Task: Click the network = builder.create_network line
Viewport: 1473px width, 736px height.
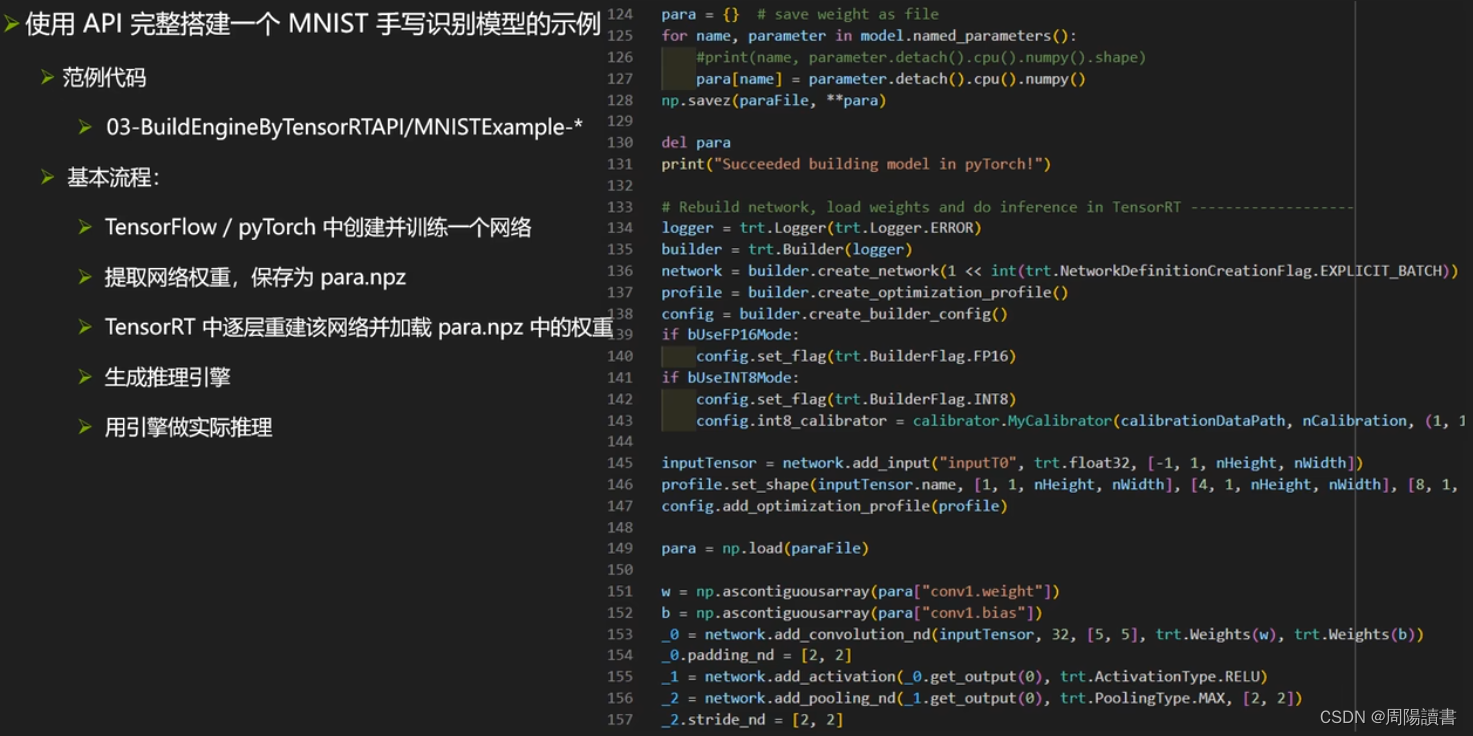Action: [1060, 270]
